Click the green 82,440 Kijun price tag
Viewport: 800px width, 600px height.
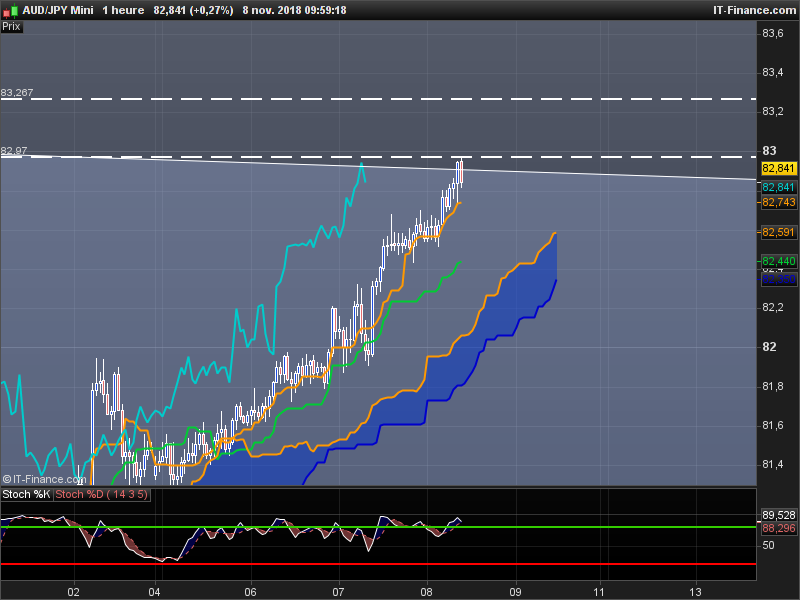(779, 261)
